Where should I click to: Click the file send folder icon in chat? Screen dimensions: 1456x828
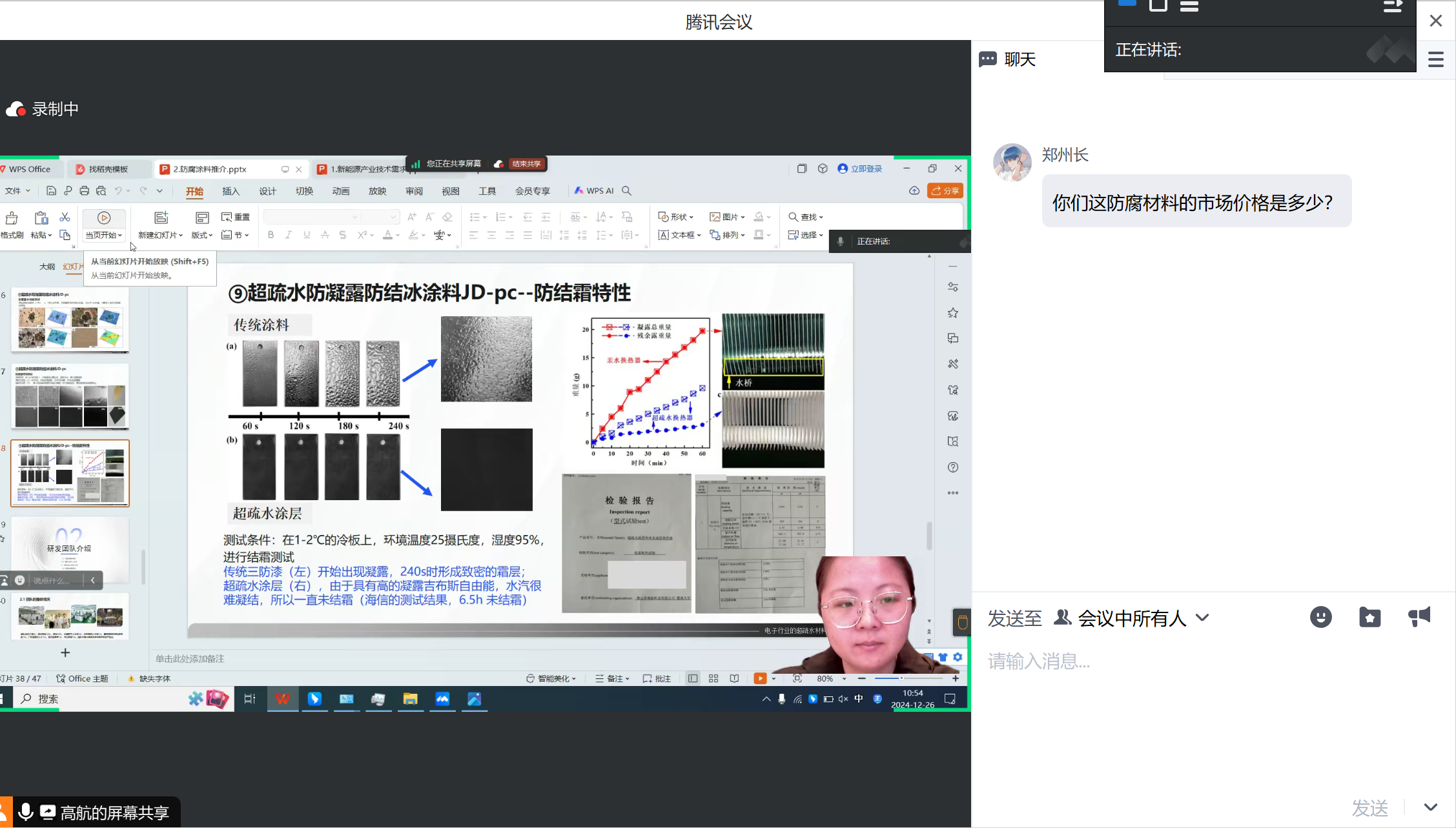[1369, 618]
